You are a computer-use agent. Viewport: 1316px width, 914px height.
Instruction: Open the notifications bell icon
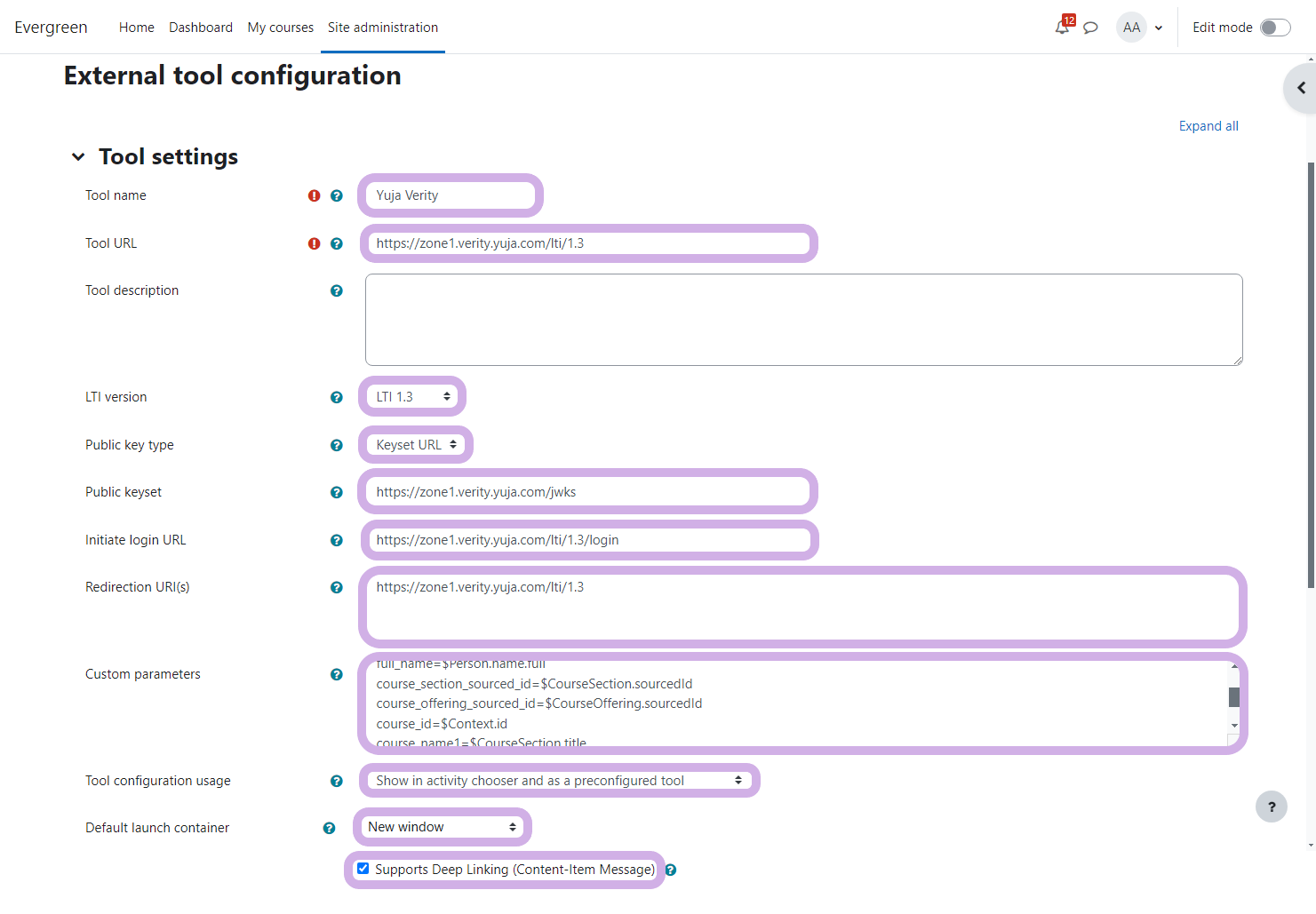[1062, 28]
